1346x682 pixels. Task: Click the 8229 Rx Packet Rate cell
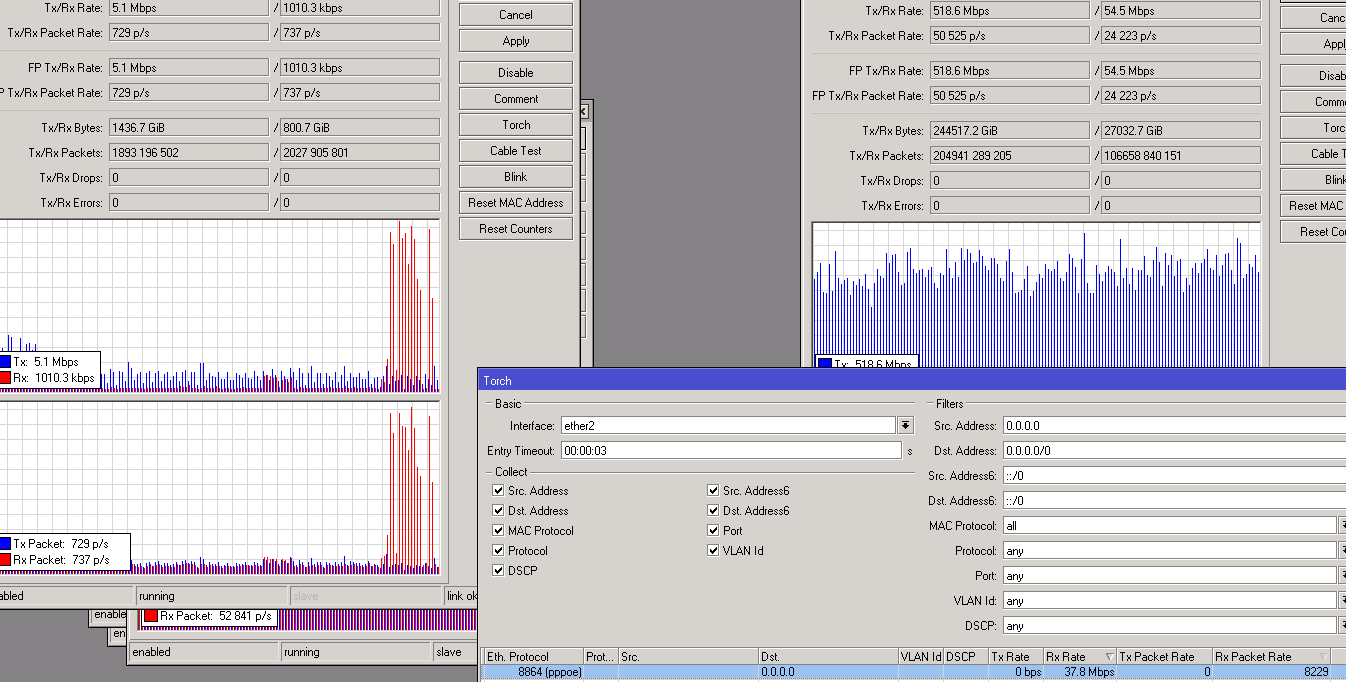click(x=1272, y=672)
